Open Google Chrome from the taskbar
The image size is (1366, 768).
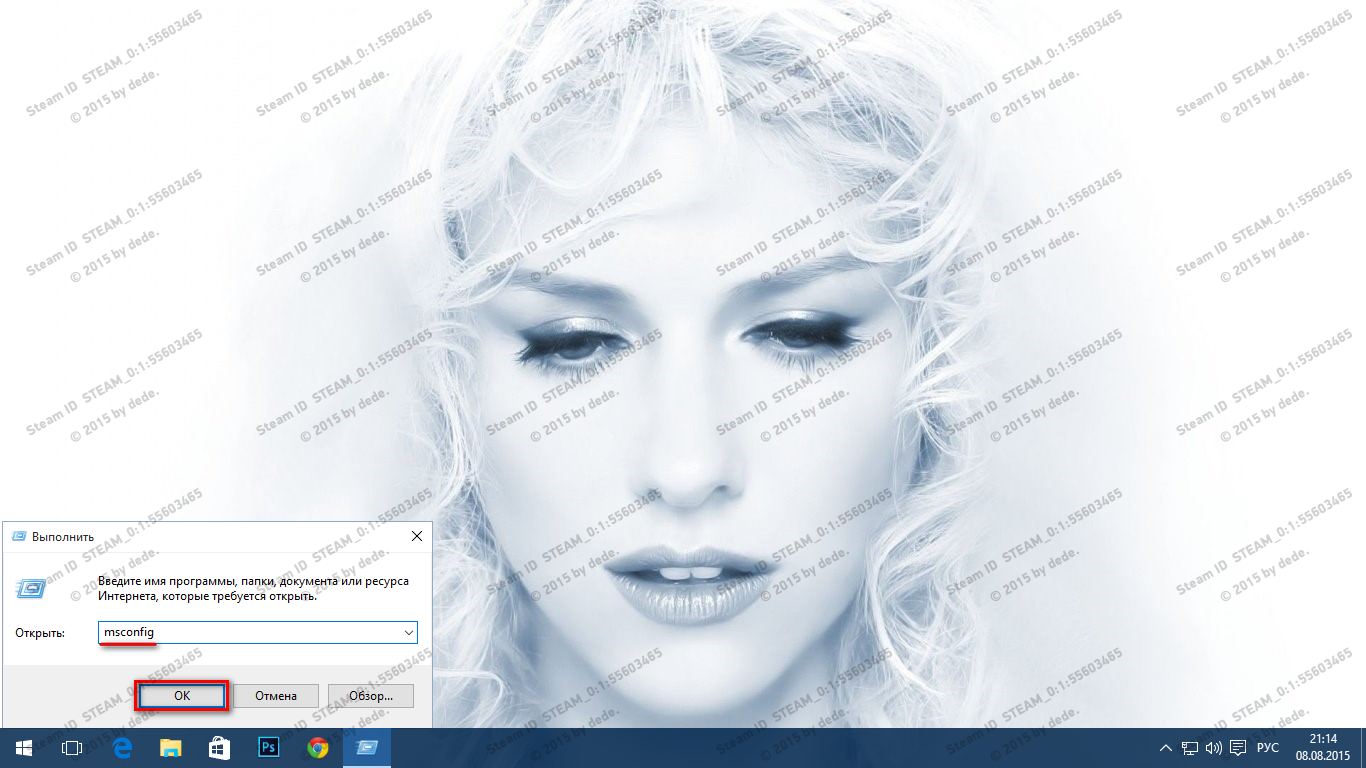(x=317, y=748)
